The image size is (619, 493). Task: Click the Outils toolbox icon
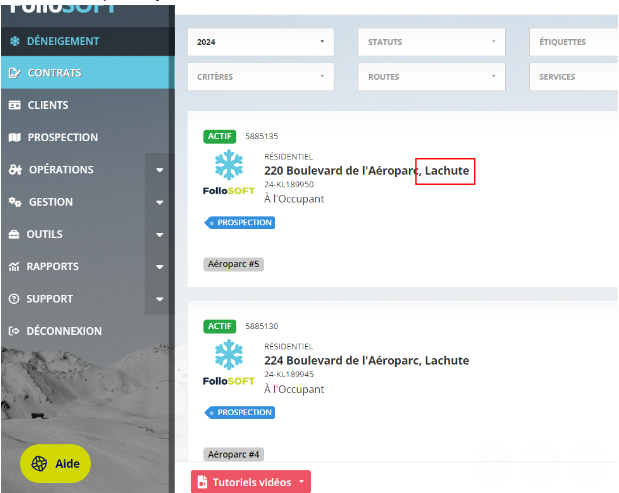tap(14, 234)
